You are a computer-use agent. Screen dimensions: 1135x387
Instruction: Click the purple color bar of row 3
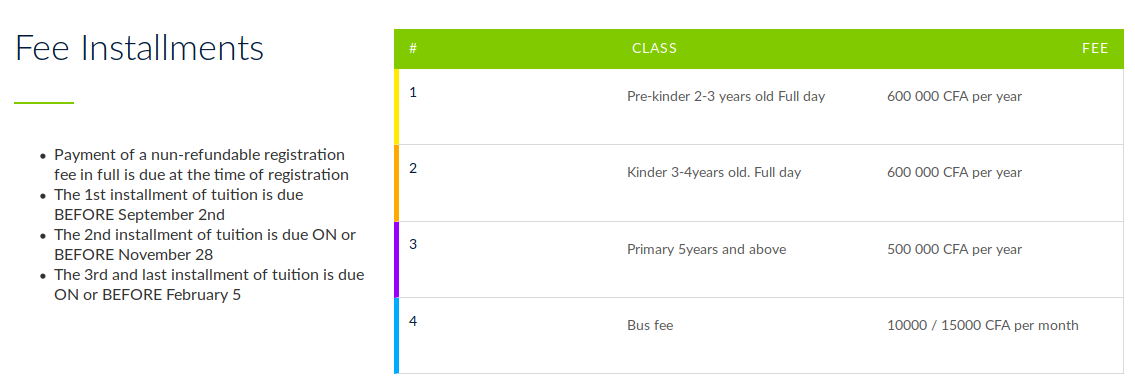click(397, 259)
